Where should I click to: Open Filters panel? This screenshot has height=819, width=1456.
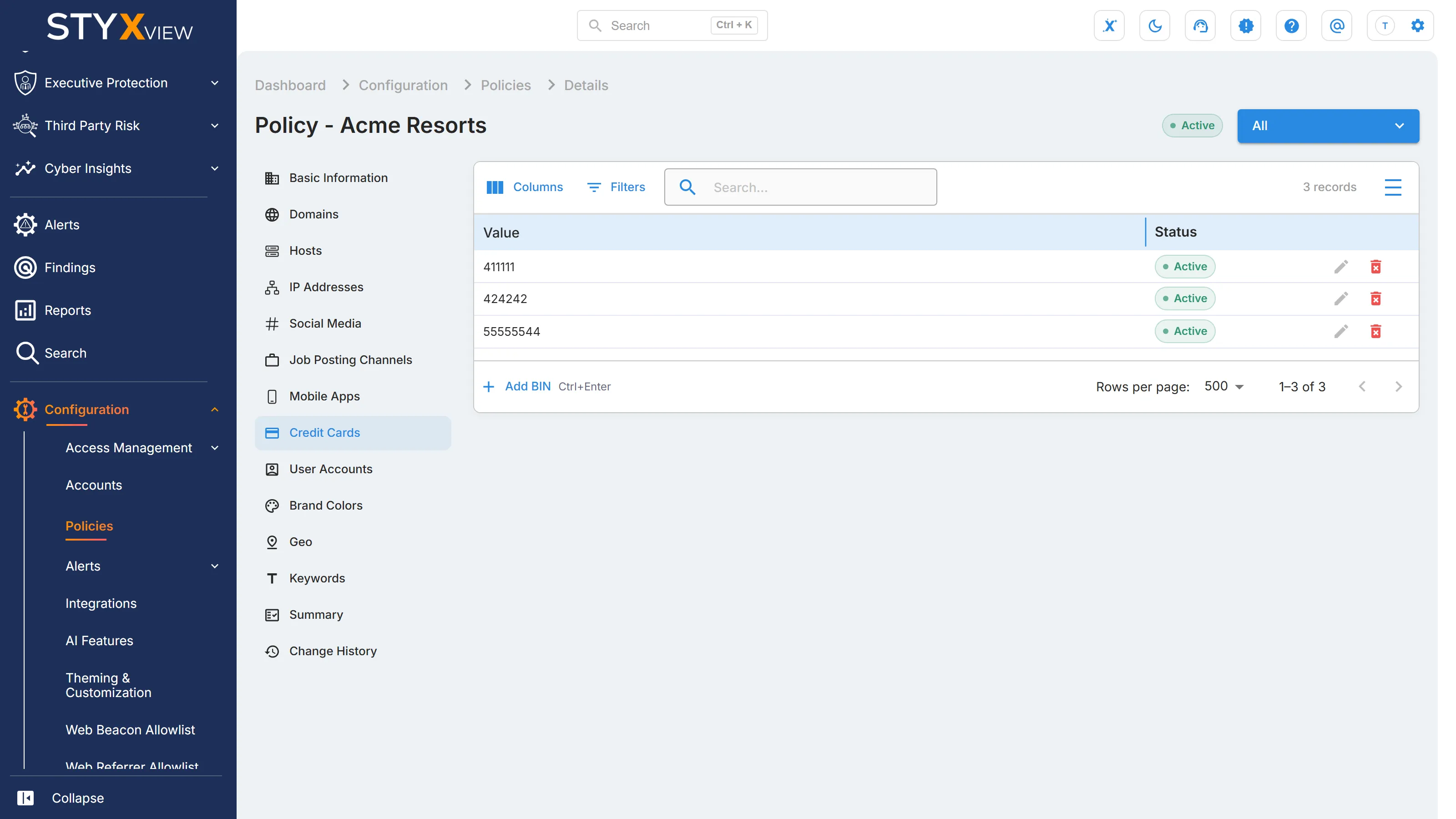click(x=616, y=187)
